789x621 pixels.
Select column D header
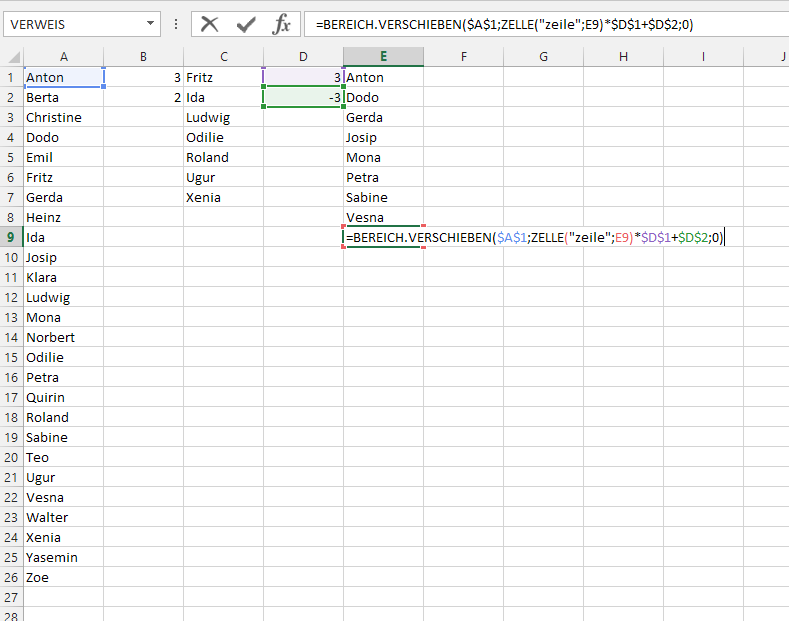[x=303, y=57]
